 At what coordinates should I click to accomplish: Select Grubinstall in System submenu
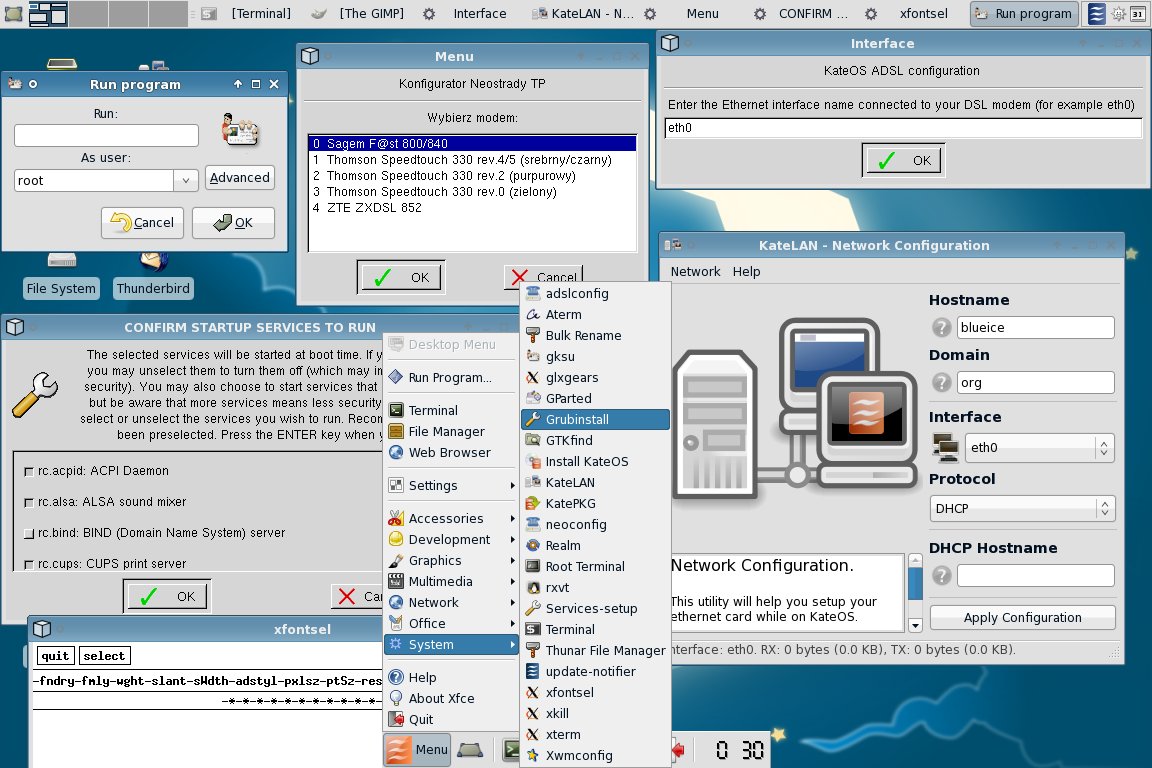coord(595,420)
